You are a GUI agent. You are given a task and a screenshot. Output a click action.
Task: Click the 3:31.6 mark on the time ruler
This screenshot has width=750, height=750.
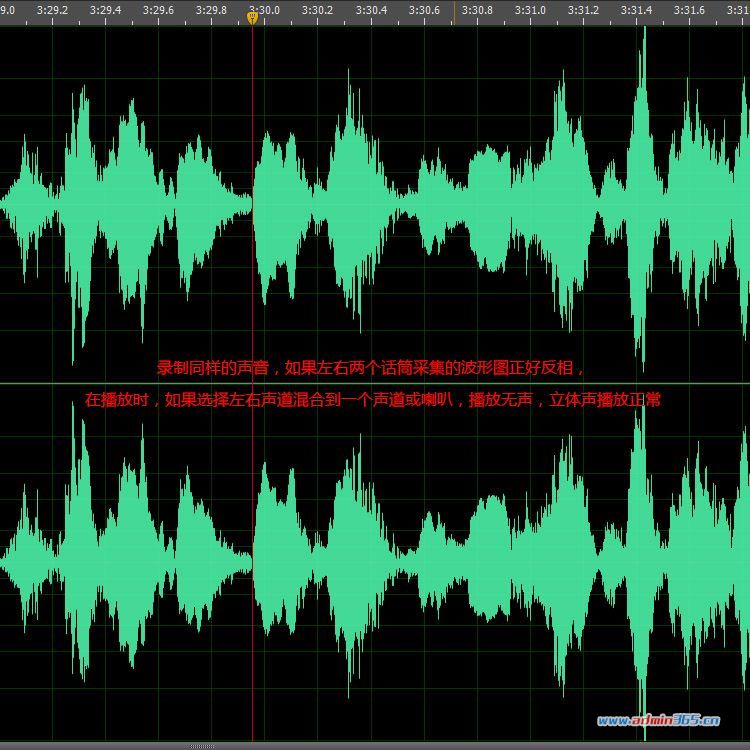click(689, 10)
